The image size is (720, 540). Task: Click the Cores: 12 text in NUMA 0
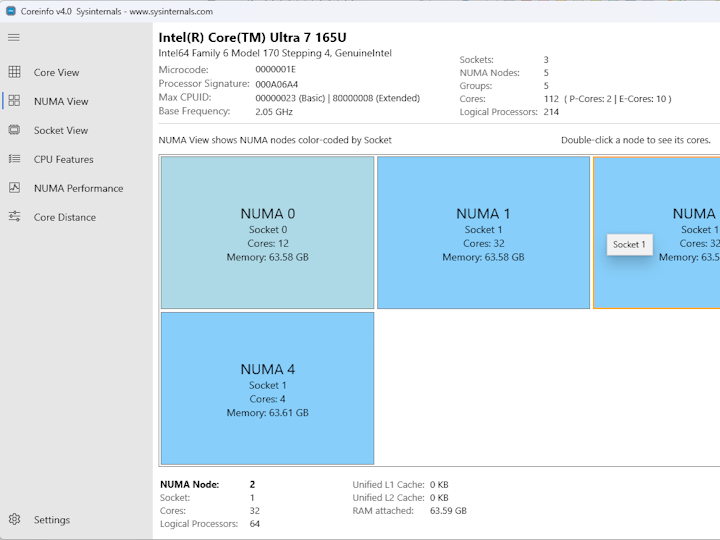[x=268, y=243]
